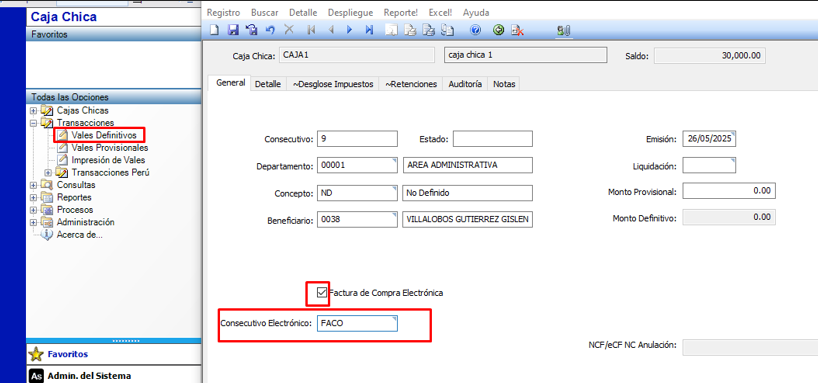Click the green circular back arrow icon
This screenshot has height=383, width=818.
click(x=498, y=30)
